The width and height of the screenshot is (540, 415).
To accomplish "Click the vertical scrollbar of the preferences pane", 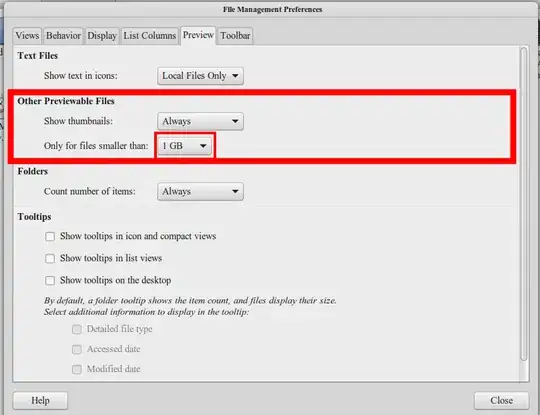I will (x=524, y=204).
